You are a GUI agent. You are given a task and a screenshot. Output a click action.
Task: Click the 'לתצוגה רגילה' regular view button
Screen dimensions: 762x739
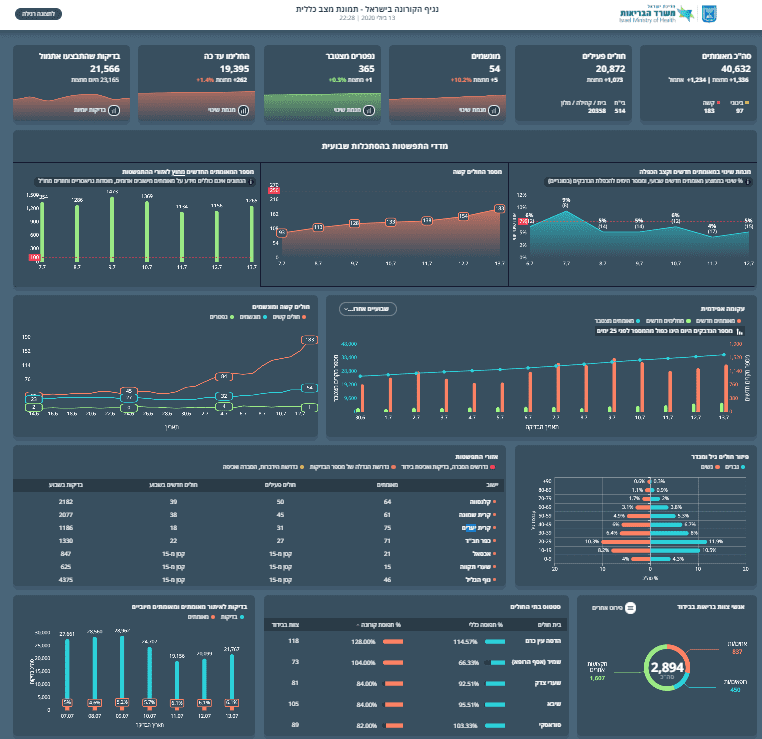(x=38, y=14)
